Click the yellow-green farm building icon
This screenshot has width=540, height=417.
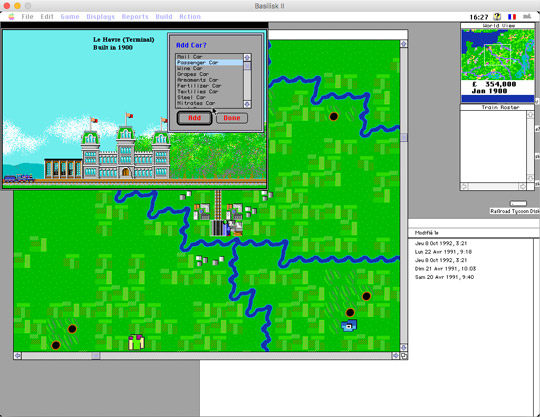coord(136,342)
